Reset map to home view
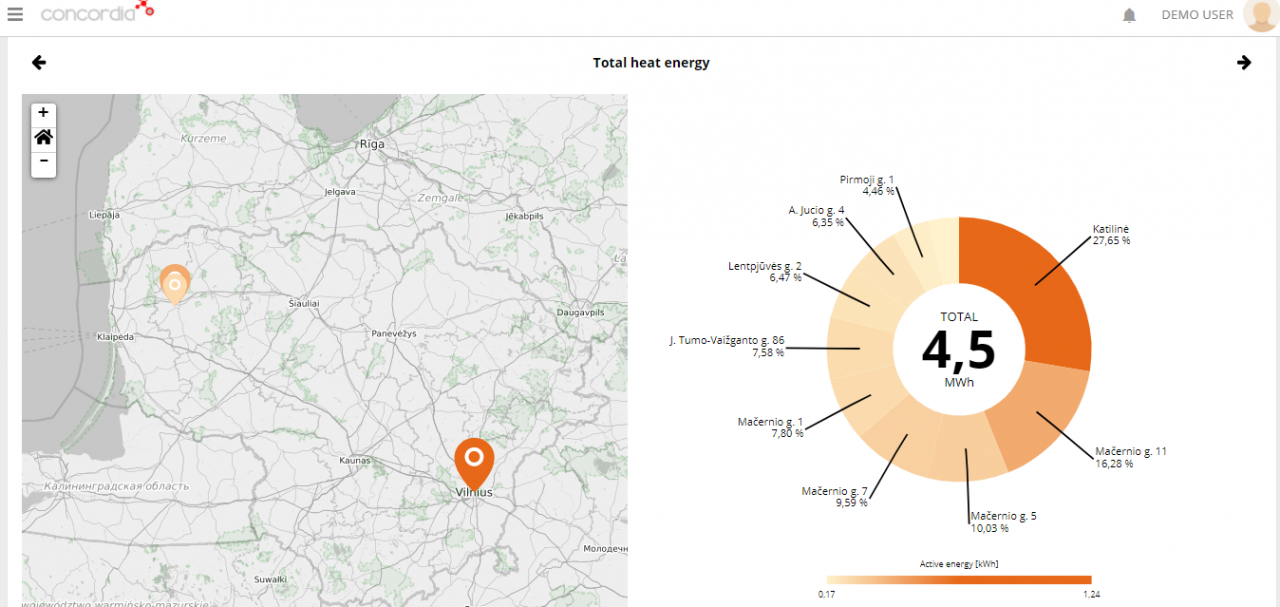1280x607 pixels. click(x=43, y=137)
